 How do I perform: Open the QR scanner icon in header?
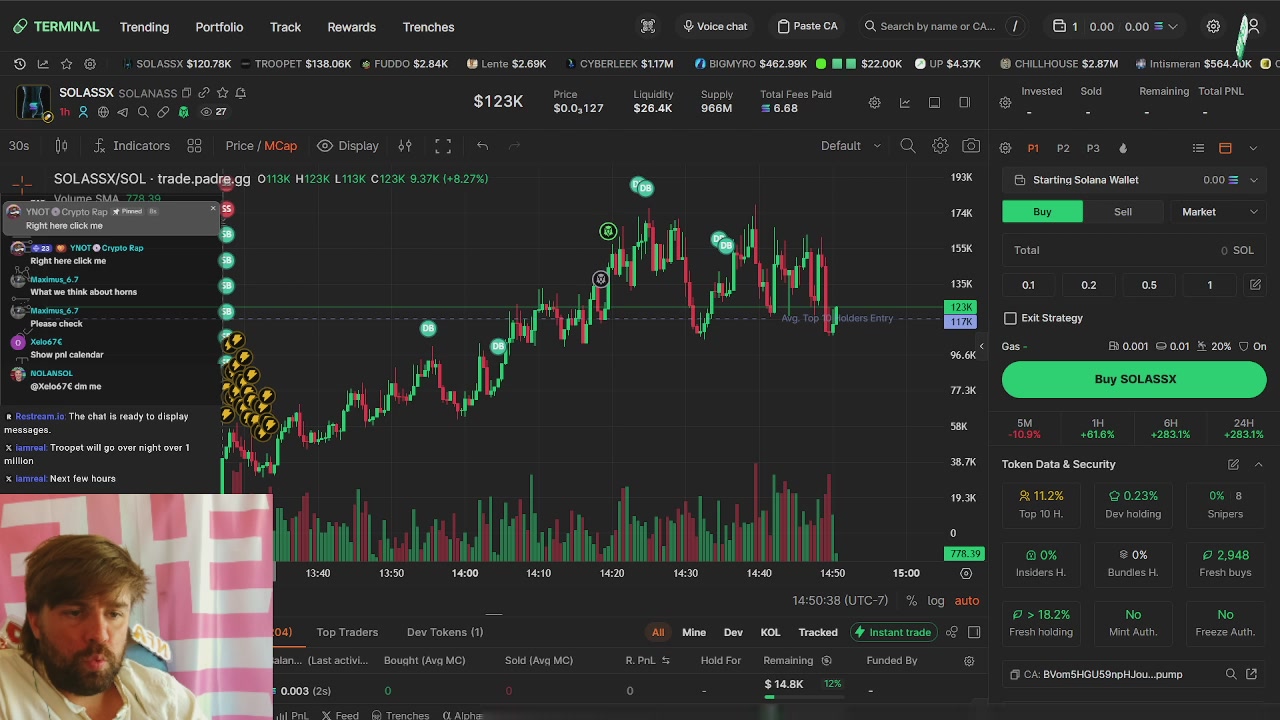pyautogui.click(x=648, y=27)
